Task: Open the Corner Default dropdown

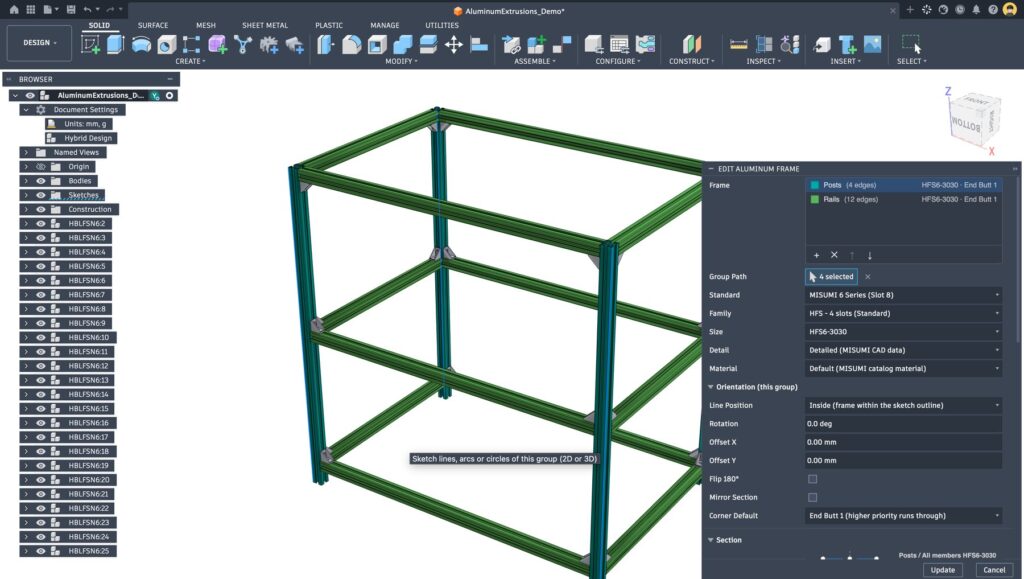Action: [x=903, y=516]
